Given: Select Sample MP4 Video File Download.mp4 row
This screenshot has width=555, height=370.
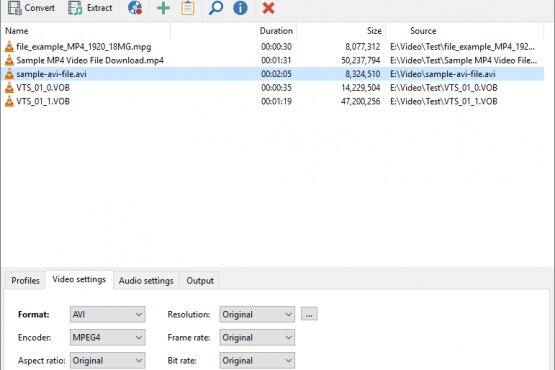Looking at the screenshot, I should 273,60.
